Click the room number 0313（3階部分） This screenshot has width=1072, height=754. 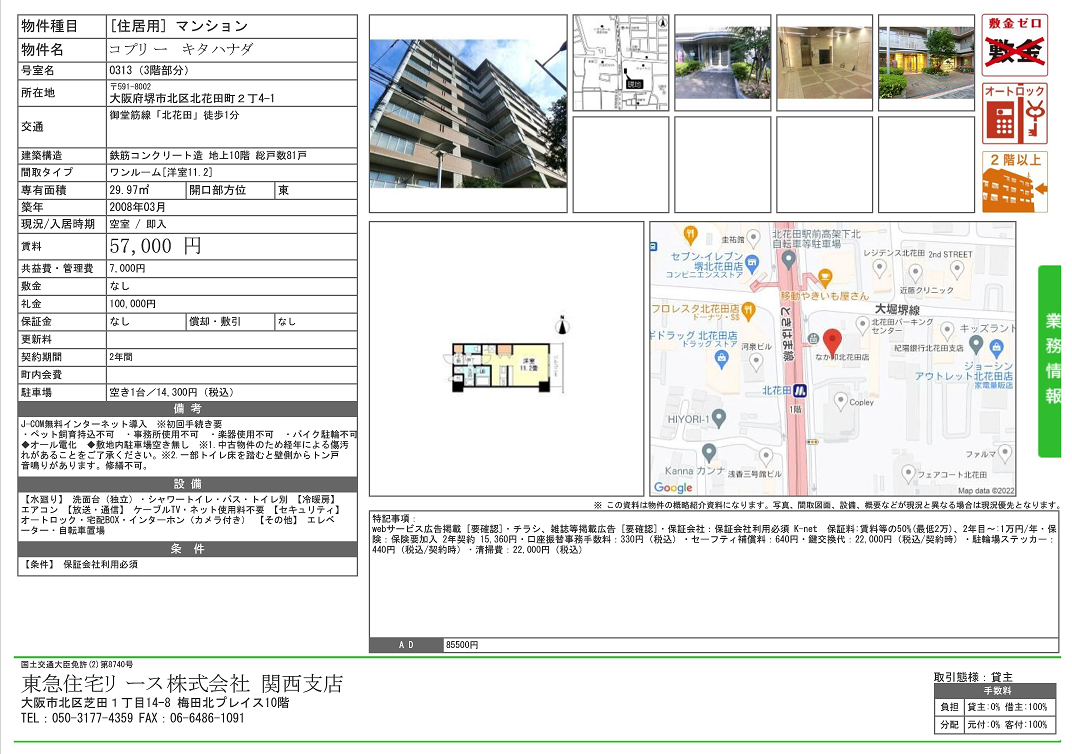[x=149, y=70]
